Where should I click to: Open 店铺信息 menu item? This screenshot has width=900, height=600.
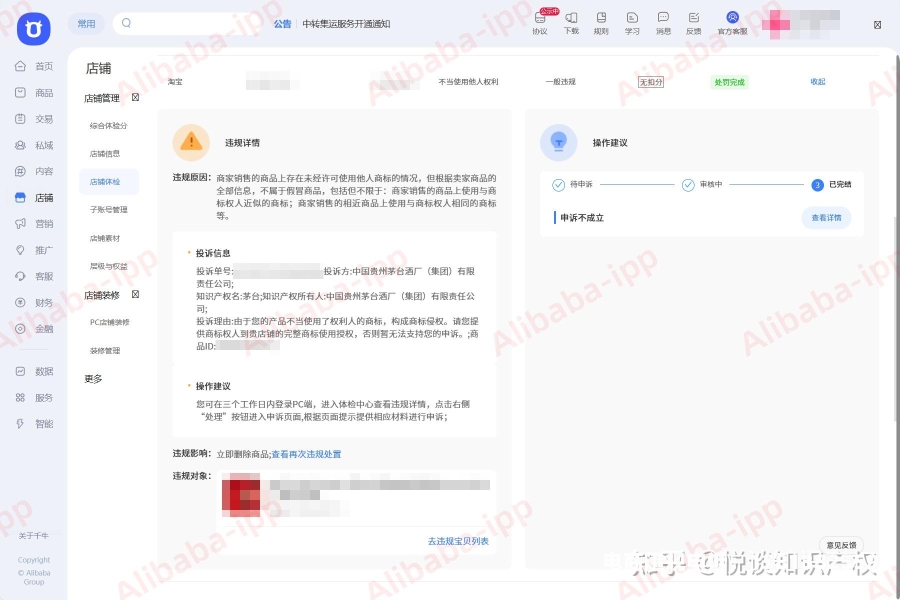(105, 154)
